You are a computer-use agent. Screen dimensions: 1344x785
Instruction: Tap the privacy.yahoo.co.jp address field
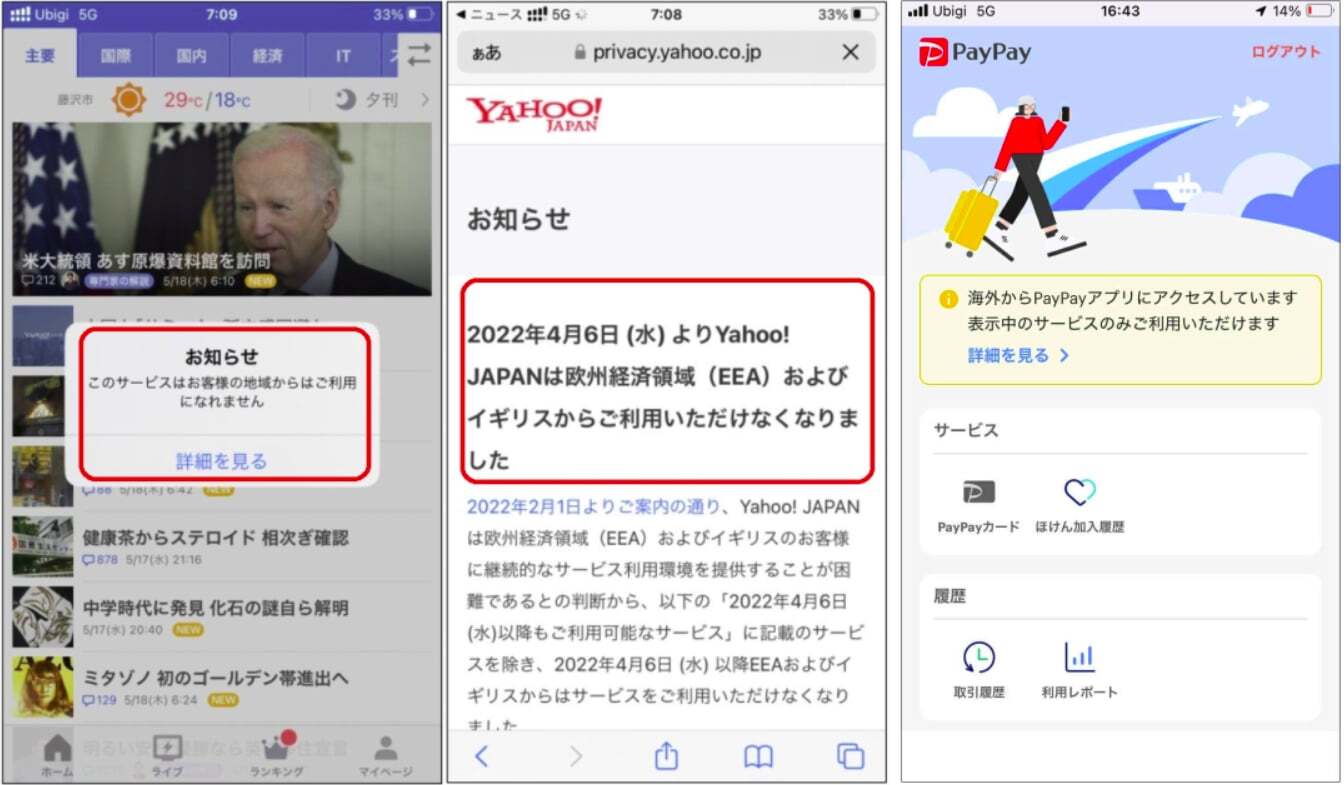(x=667, y=53)
